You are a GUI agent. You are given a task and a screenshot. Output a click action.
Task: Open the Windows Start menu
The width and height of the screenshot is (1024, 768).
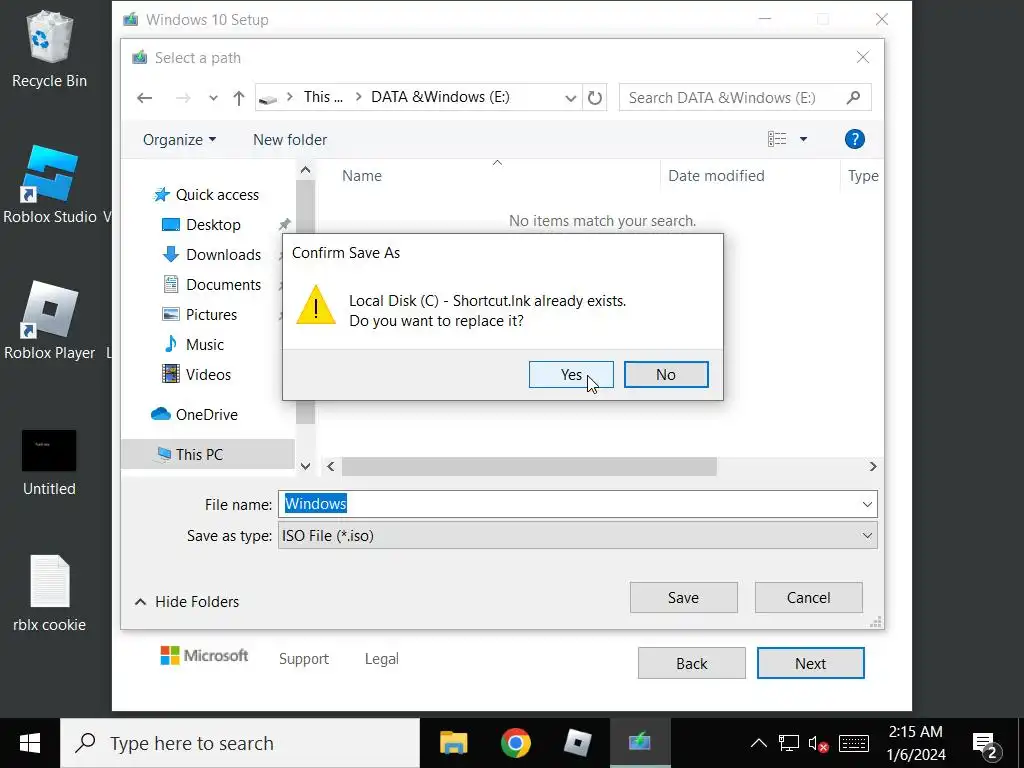30,743
